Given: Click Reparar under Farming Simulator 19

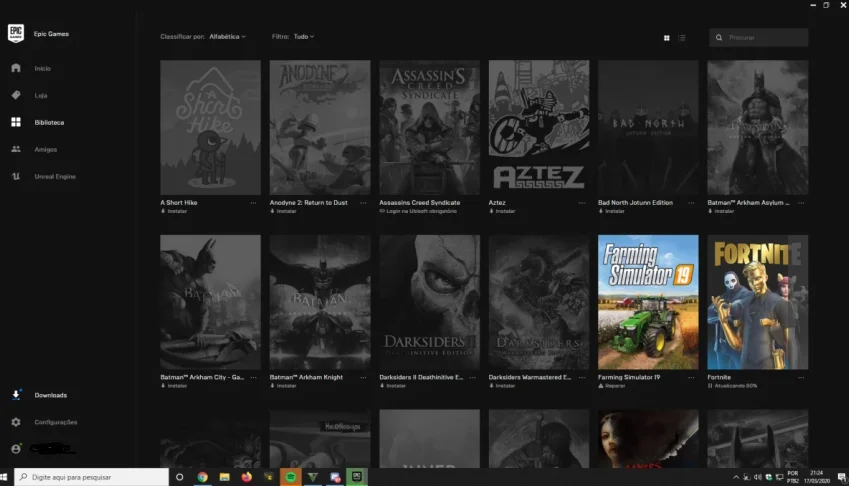Looking at the screenshot, I should pos(612,386).
